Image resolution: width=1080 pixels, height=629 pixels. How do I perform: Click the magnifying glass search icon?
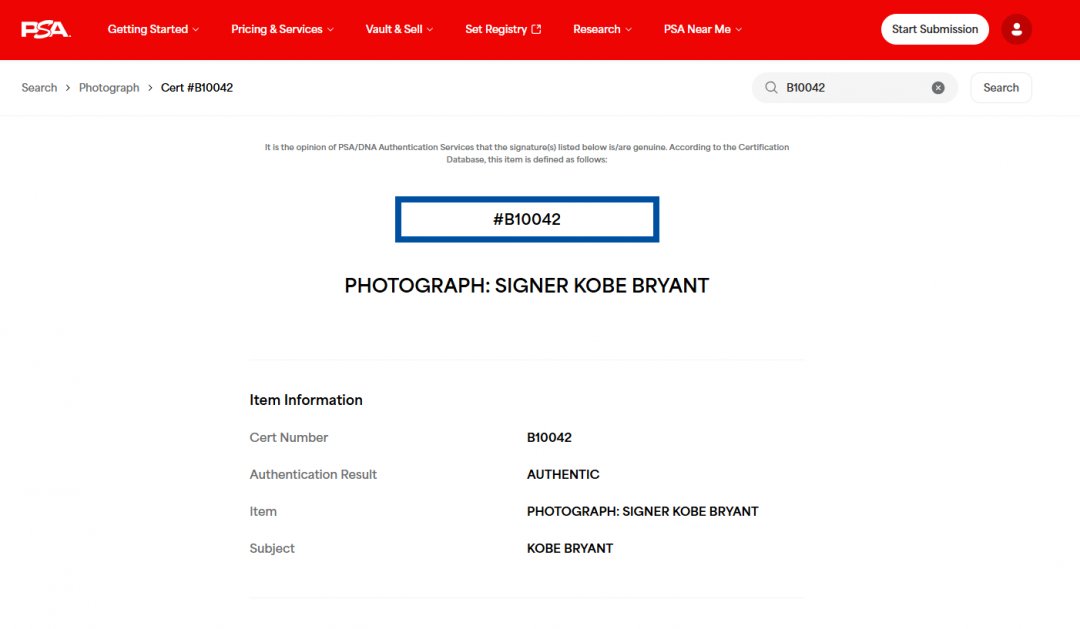771,87
